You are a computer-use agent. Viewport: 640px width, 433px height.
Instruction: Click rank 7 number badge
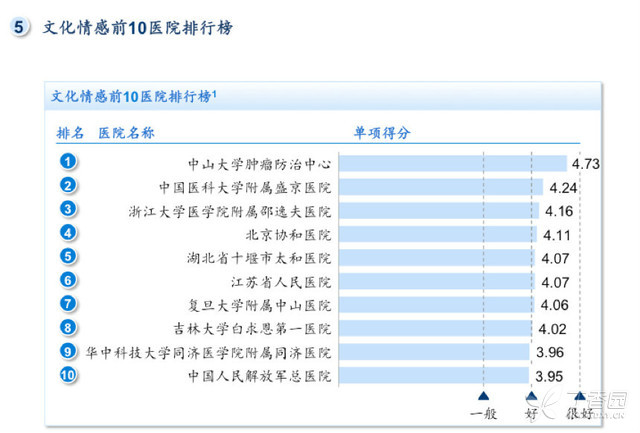click(68, 304)
